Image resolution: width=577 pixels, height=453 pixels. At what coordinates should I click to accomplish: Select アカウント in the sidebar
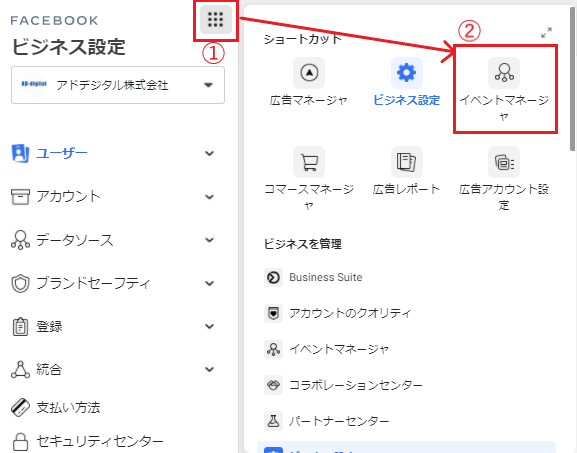click(68, 197)
